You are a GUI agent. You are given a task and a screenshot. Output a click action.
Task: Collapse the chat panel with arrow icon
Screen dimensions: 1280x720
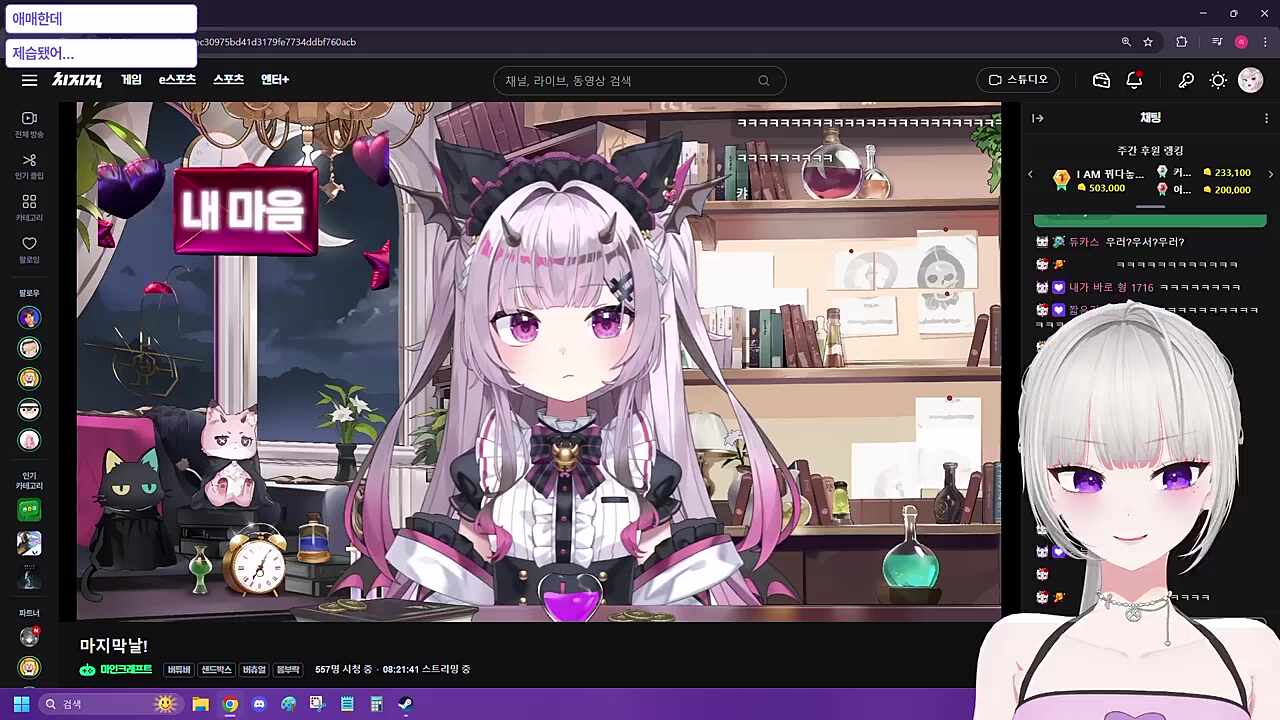click(1038, 118)
